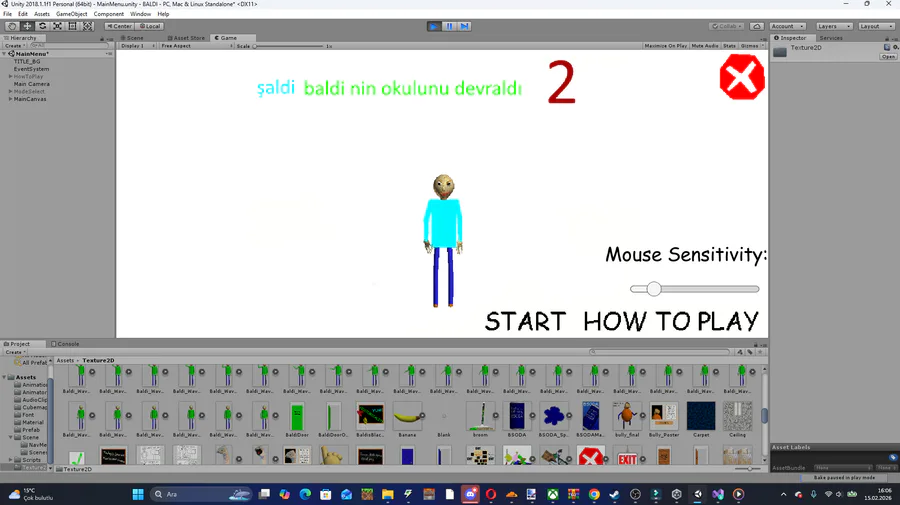900x505 pixels.
Task: Switch to the Asset Store tab
Action: click(x=186, y=38)
